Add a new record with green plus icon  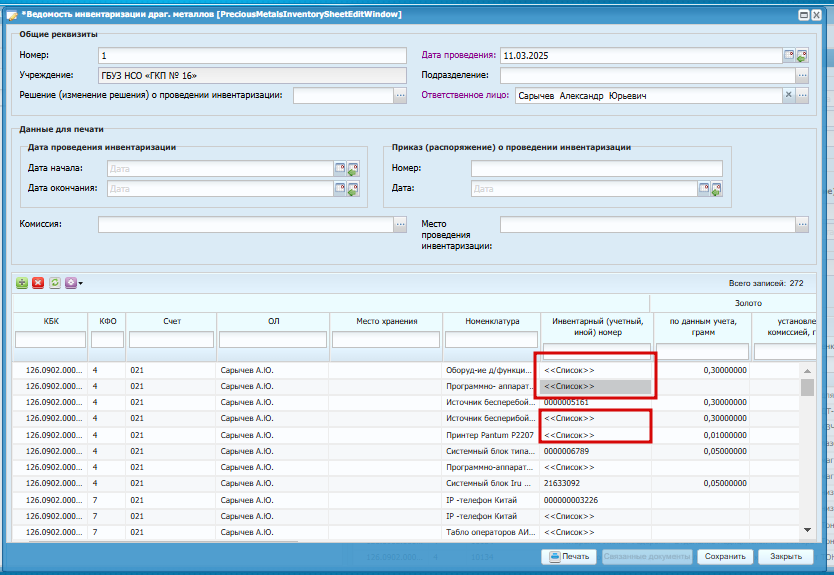[x=22, y=283]
